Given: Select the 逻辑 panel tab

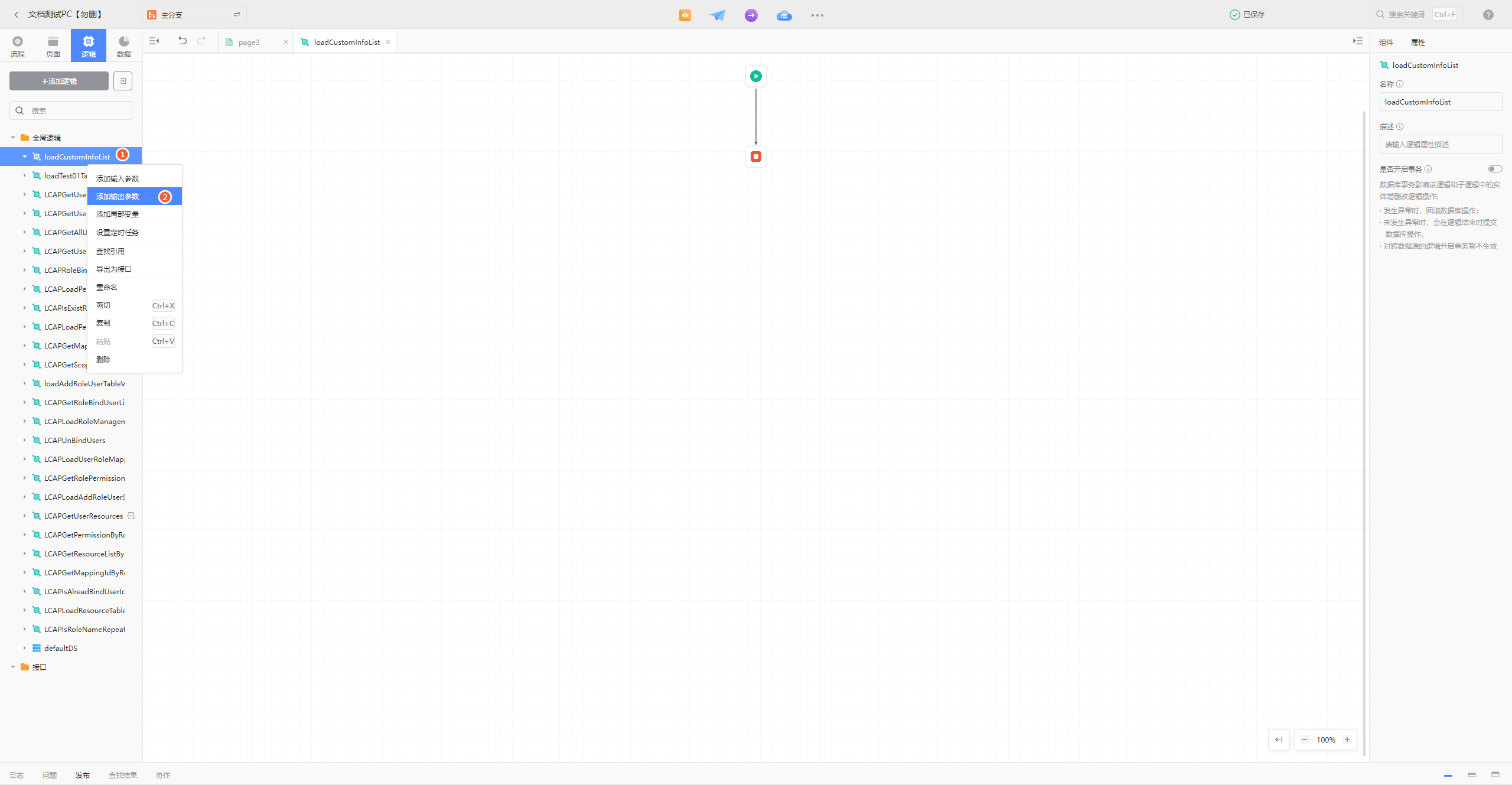Looking at the screenshot, I should coord(89,46).
